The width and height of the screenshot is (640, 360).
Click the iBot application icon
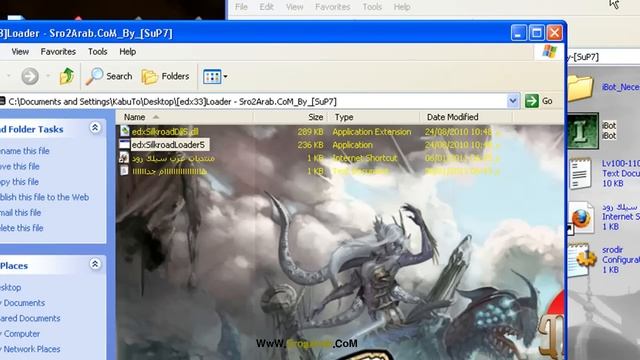[582, 131]
